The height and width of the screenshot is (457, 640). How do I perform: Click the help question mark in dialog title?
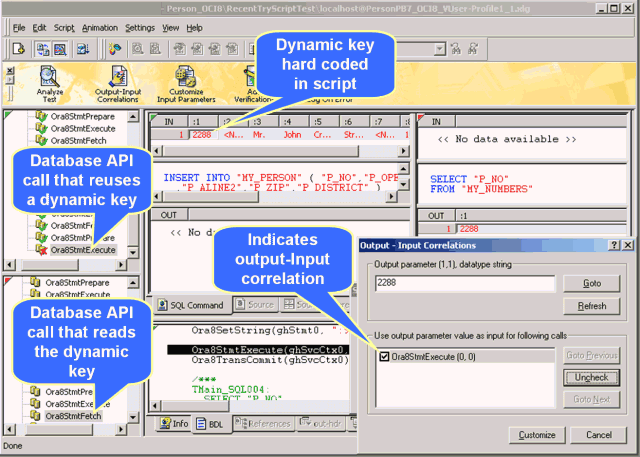point(613,245)
